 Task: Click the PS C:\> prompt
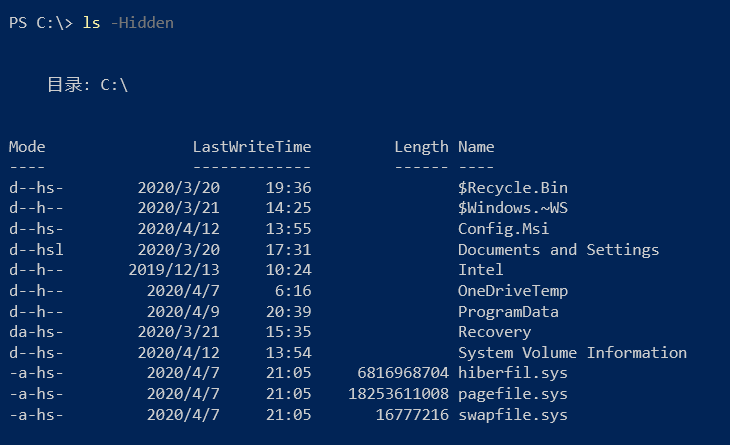[x=41, y=23]
